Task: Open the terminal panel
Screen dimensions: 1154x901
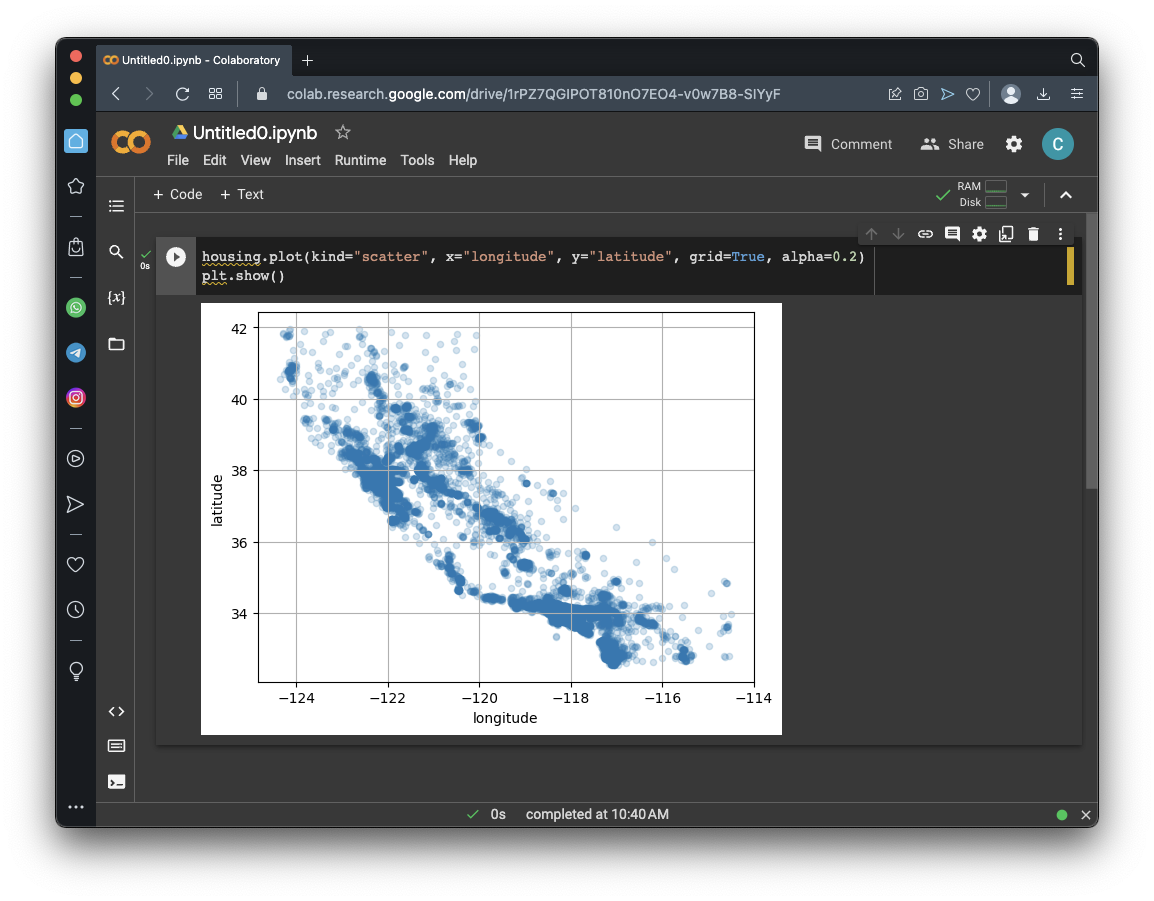Action: (116, 781)
